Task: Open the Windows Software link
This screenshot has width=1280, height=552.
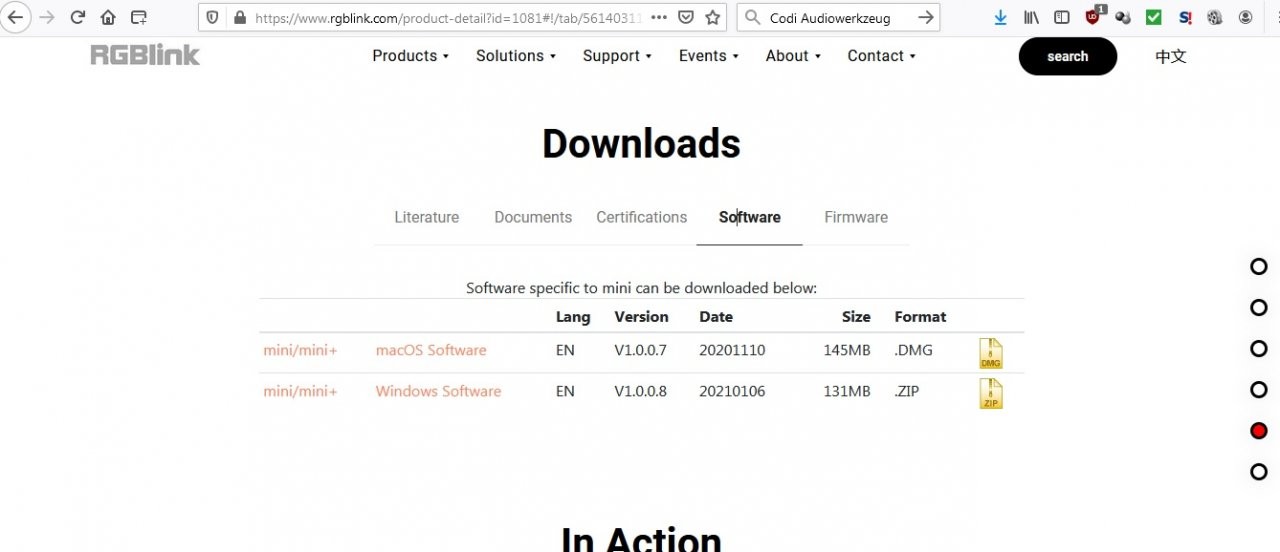Action: click(x=438, y=391)
